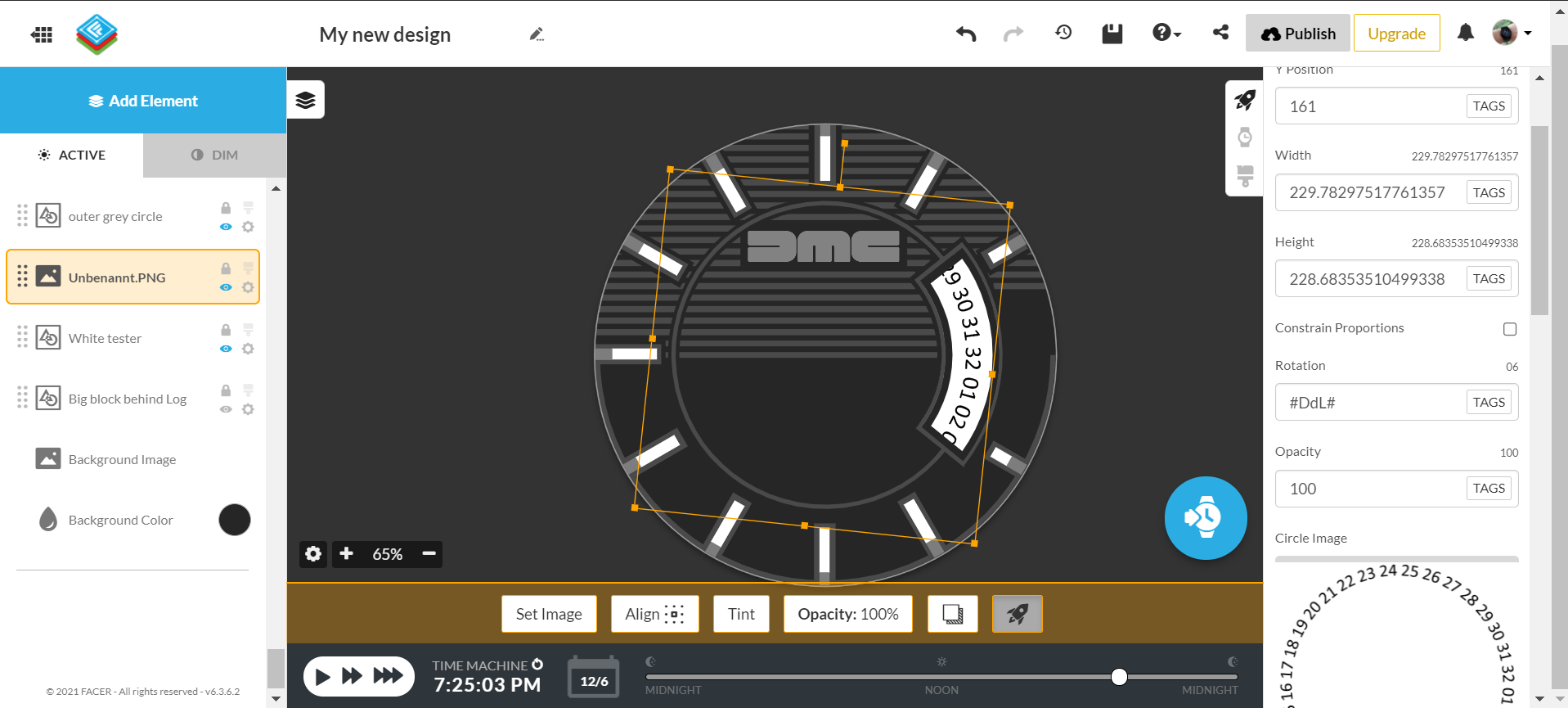1568x708 pixels.
Task: Click the Facer logo icon
Action: 97,34
